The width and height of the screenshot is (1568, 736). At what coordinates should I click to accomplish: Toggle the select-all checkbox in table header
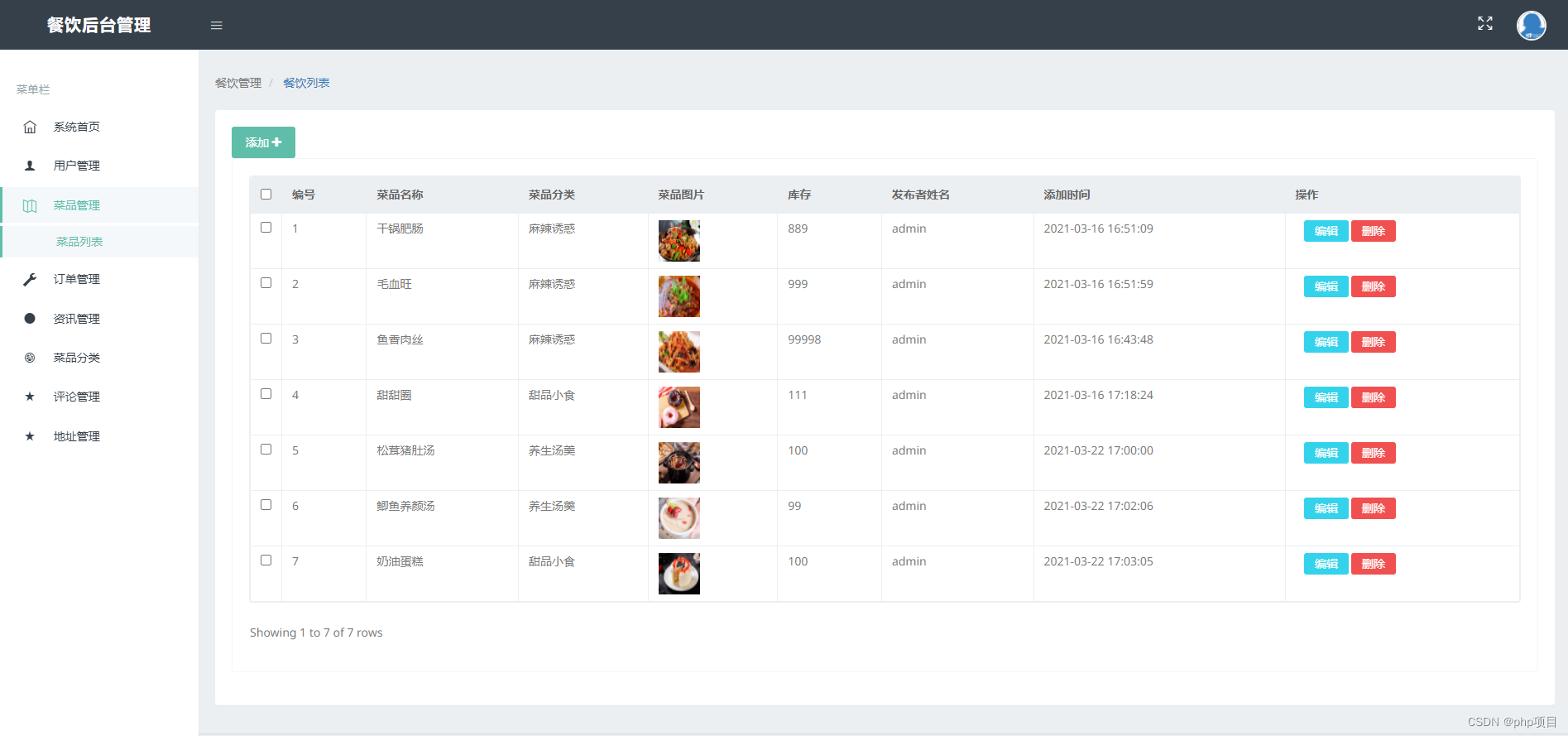coord(266,195)
